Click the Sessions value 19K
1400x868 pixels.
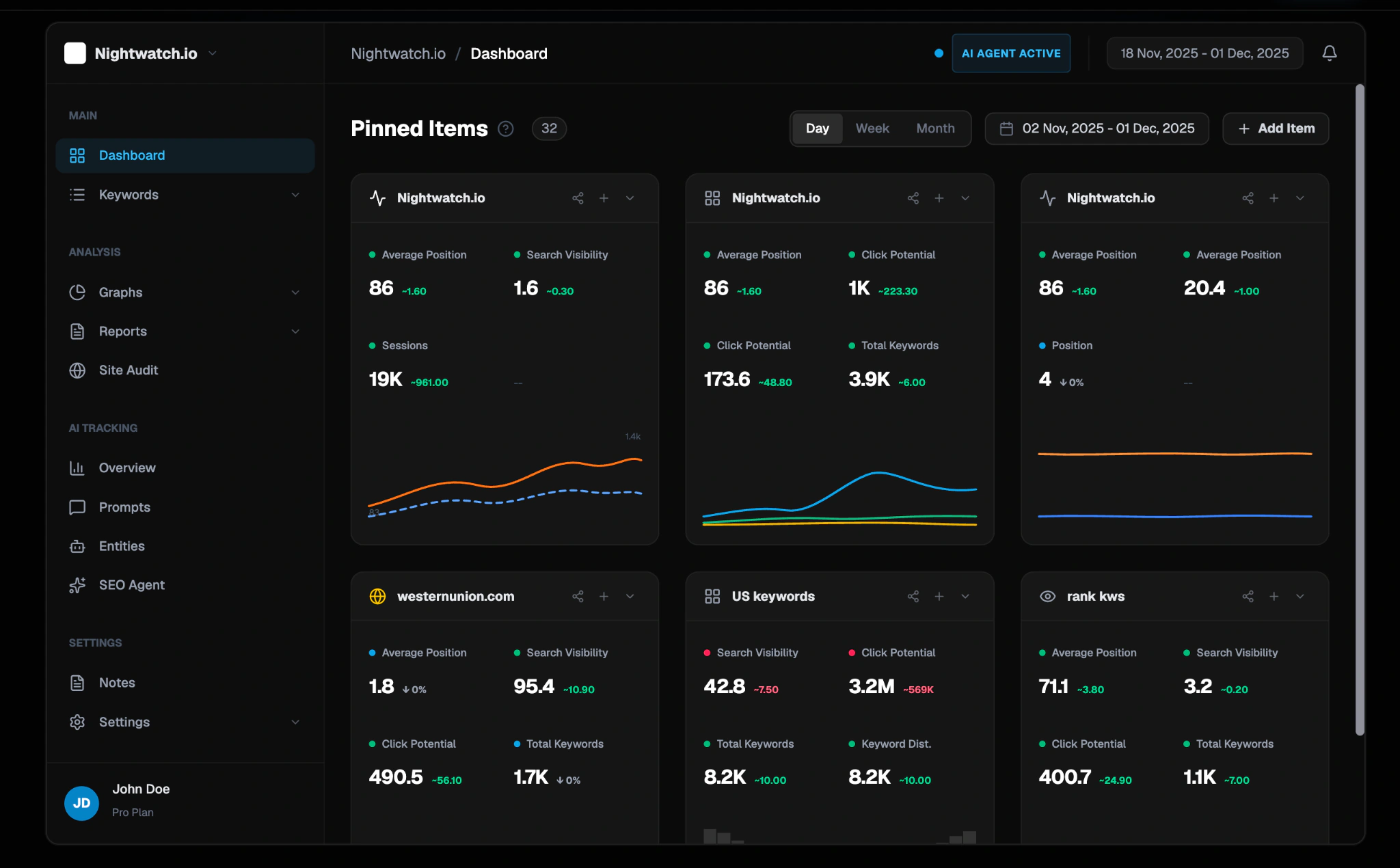pyautogui.click(x=386, y=379)
